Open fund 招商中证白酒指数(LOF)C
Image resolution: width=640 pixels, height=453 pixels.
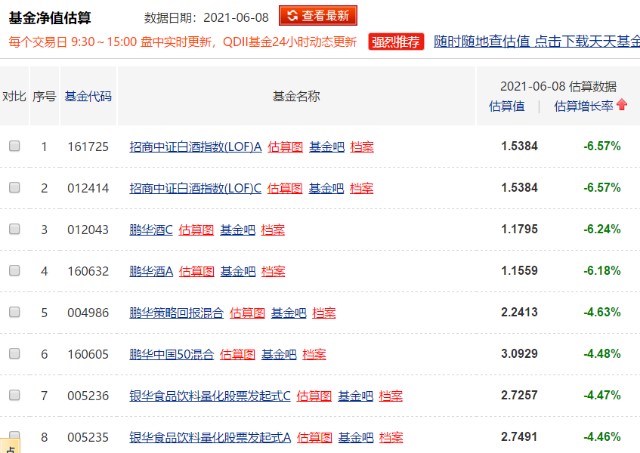[x=196, y=188]
